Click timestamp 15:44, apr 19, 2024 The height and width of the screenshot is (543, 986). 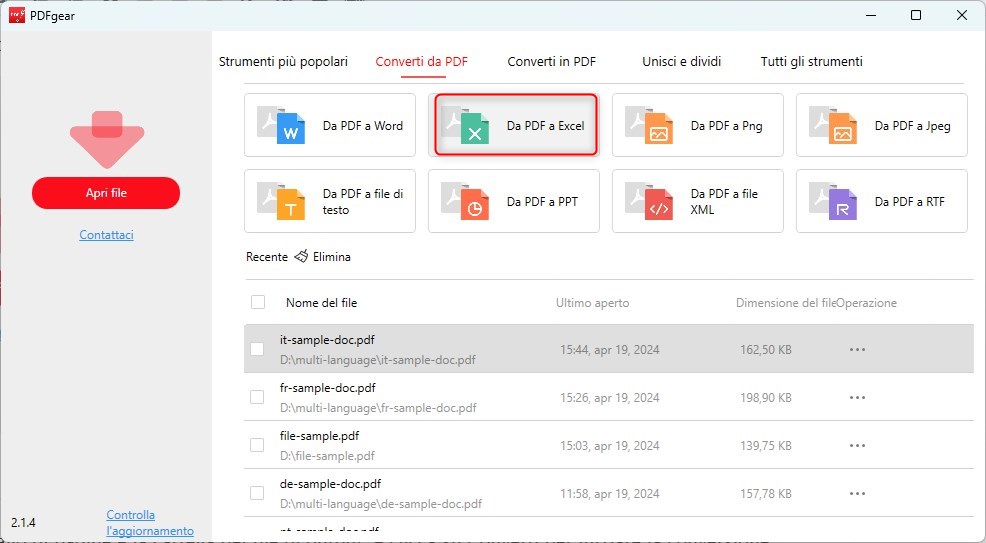tap(609, 349)
